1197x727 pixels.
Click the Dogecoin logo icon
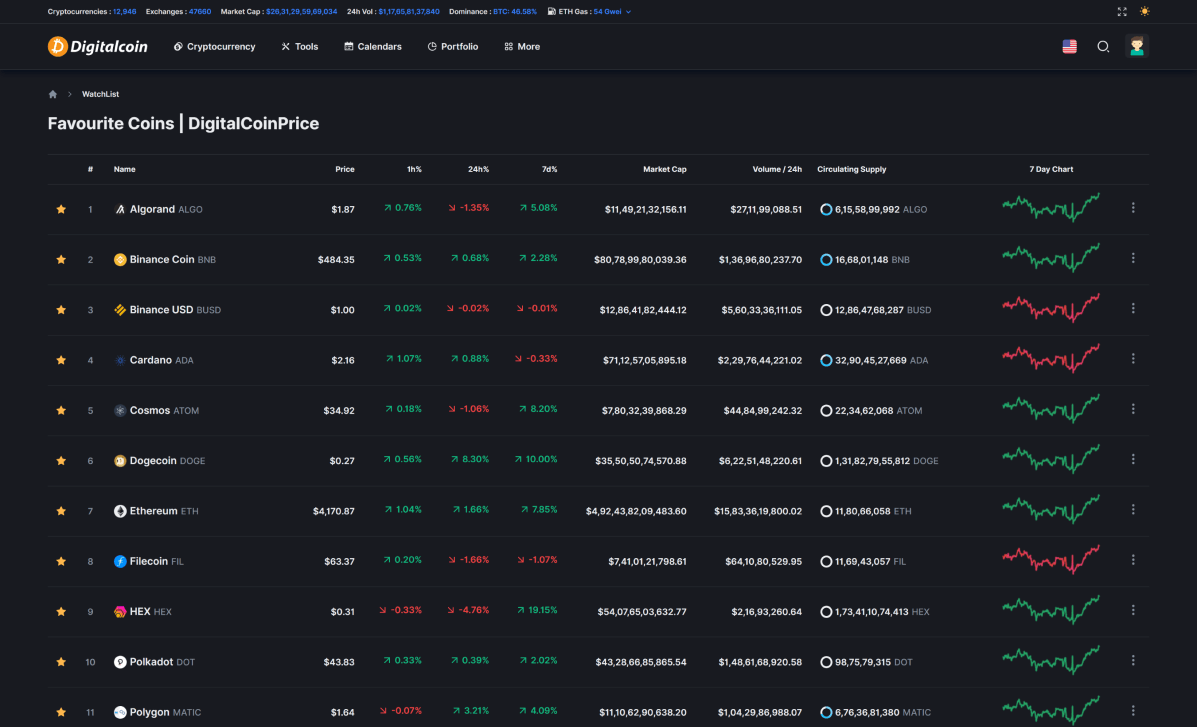[x=120, y=461]
